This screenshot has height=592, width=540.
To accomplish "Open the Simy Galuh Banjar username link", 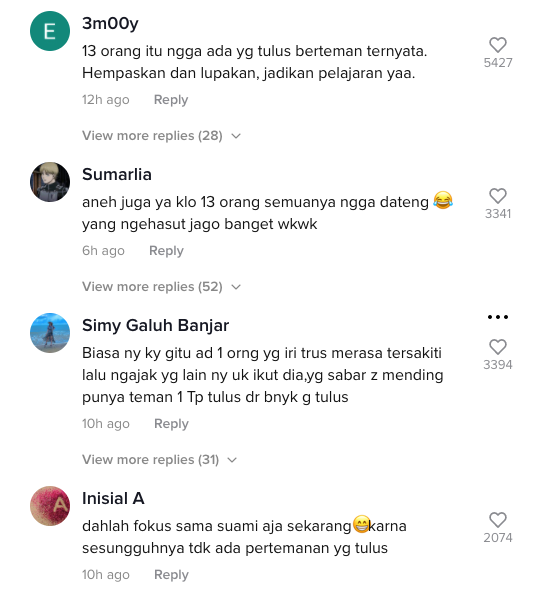I will [156, 325].
